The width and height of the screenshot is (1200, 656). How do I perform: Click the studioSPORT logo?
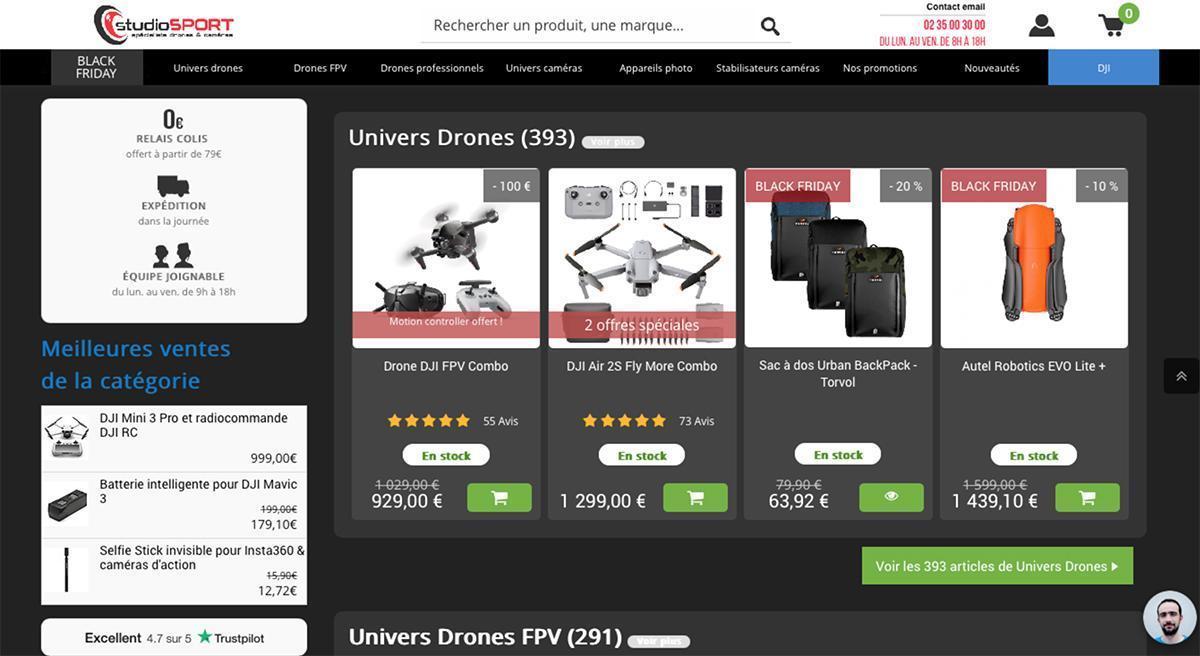coord(164,24)
